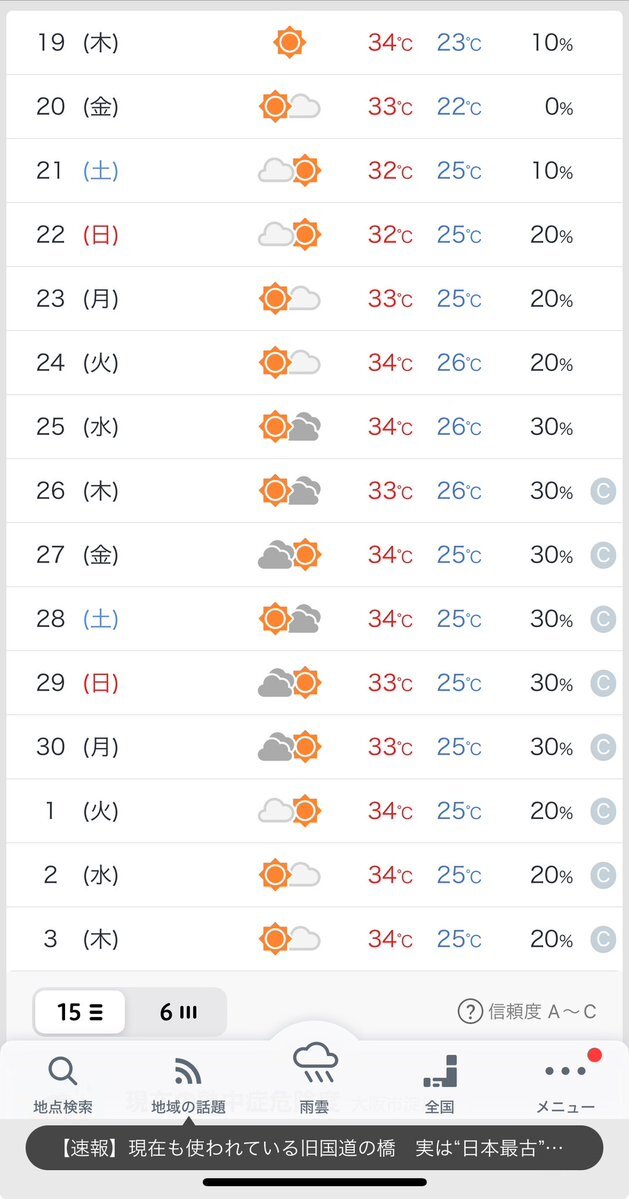Open the 全国 map icon
Screen dimensions: 629x1199
[440, 1071]
